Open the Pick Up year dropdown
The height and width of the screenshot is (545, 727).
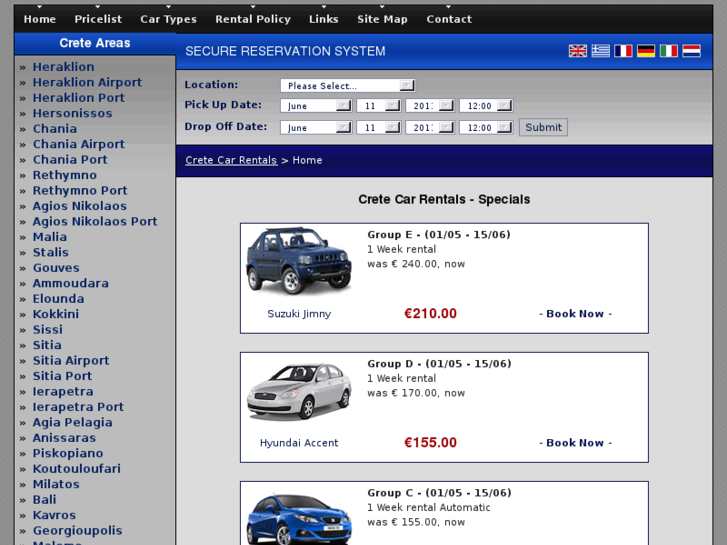[x=430, y=106]
